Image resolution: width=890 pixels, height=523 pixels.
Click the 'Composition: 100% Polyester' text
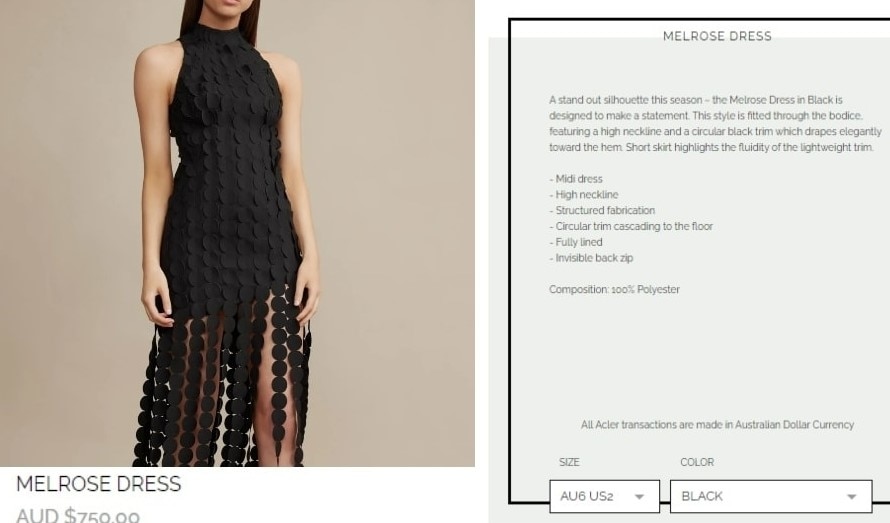pyautogui.click(x=614, y=290)
